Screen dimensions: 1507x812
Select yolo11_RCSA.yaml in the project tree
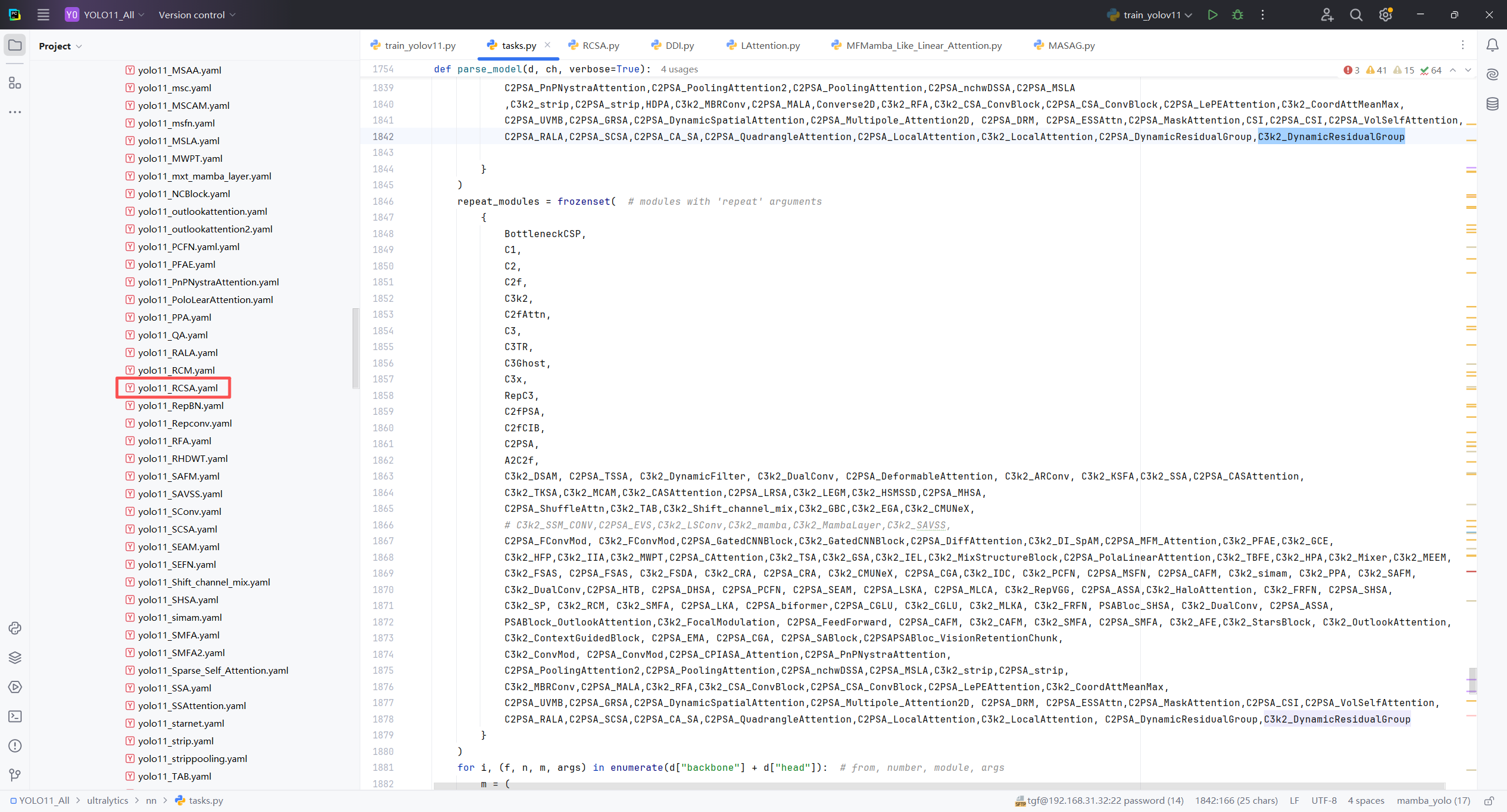[x=177, y=388]
